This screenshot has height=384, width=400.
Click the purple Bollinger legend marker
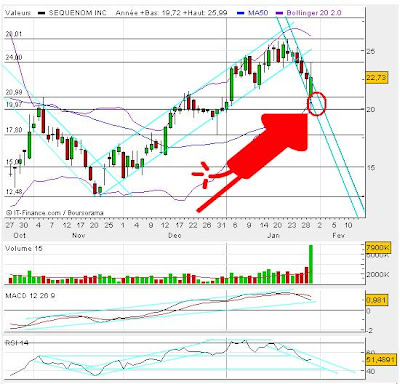pos(280,13)
